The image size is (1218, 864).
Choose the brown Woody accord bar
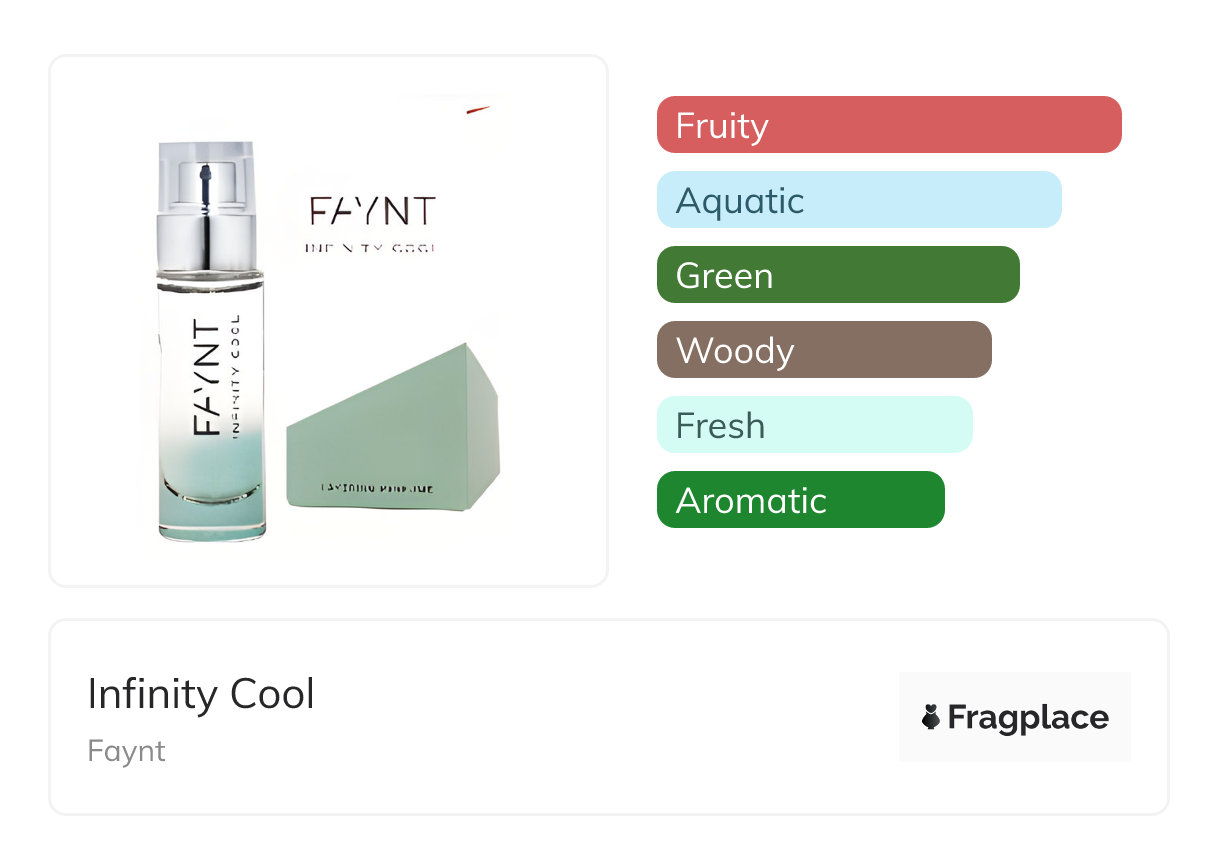[823, 350]
